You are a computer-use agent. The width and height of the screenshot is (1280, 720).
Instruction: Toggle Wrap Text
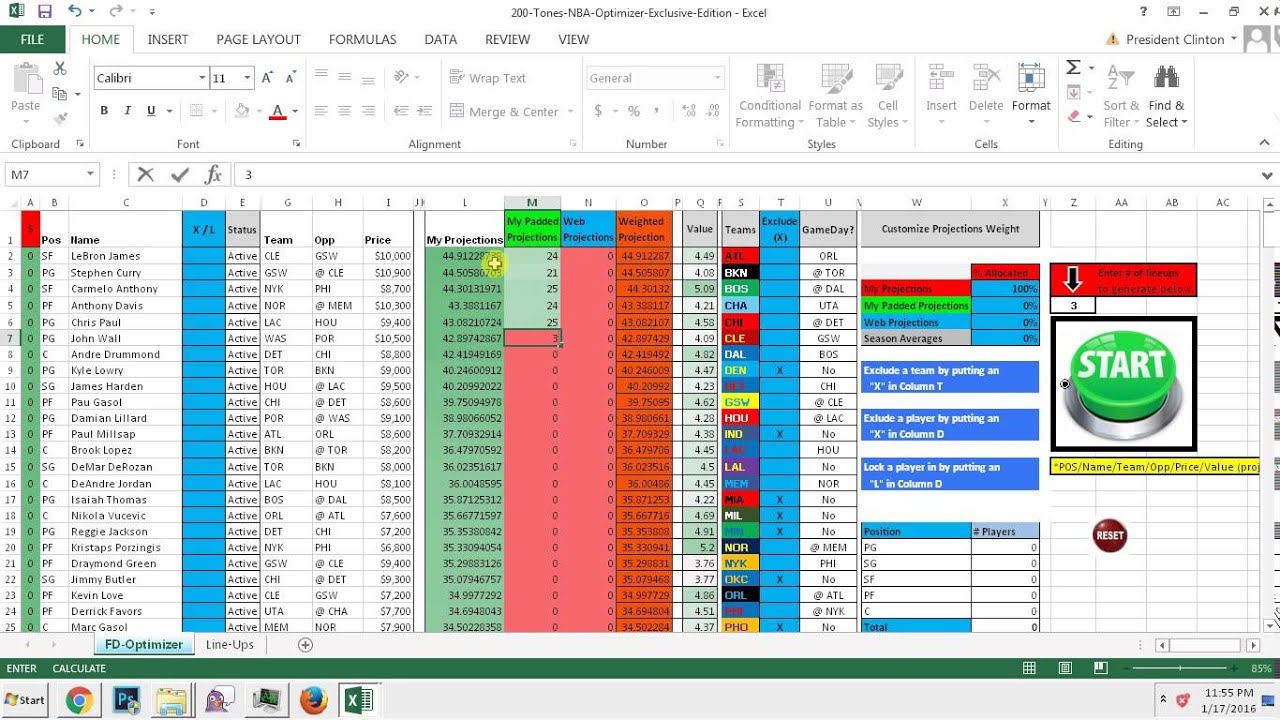click(487, 78)
